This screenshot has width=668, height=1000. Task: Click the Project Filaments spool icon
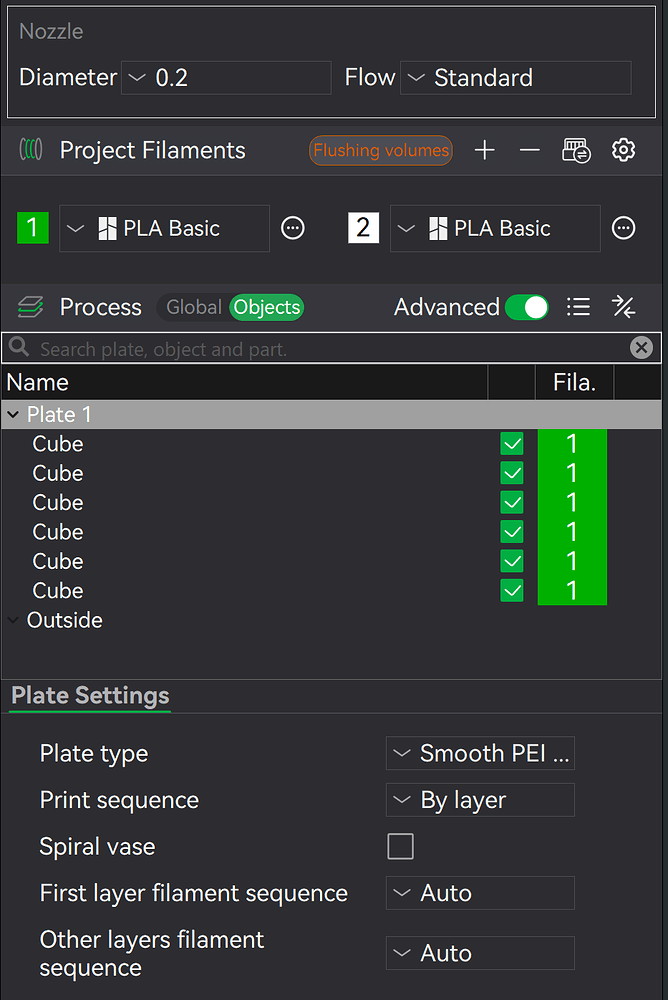[x=31, y=150]
